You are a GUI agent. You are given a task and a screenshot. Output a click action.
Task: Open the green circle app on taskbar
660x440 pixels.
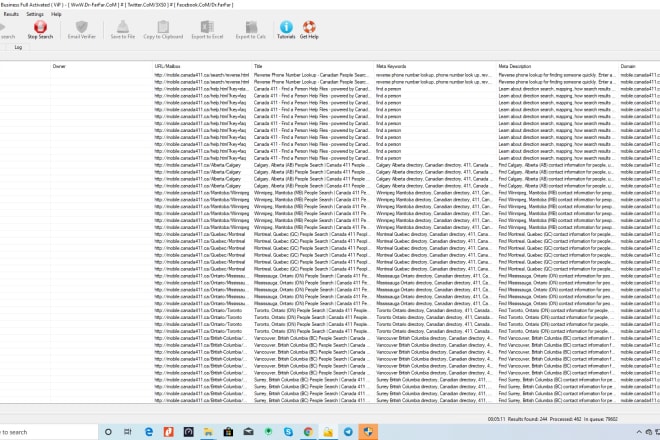(268, 432)
